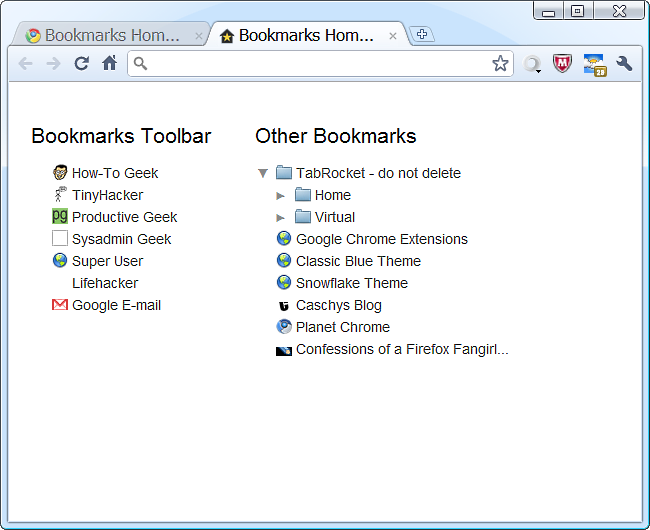Click inside the address bar field
Viewport: 650px width, 530px height.
click(x=320, y=64)
